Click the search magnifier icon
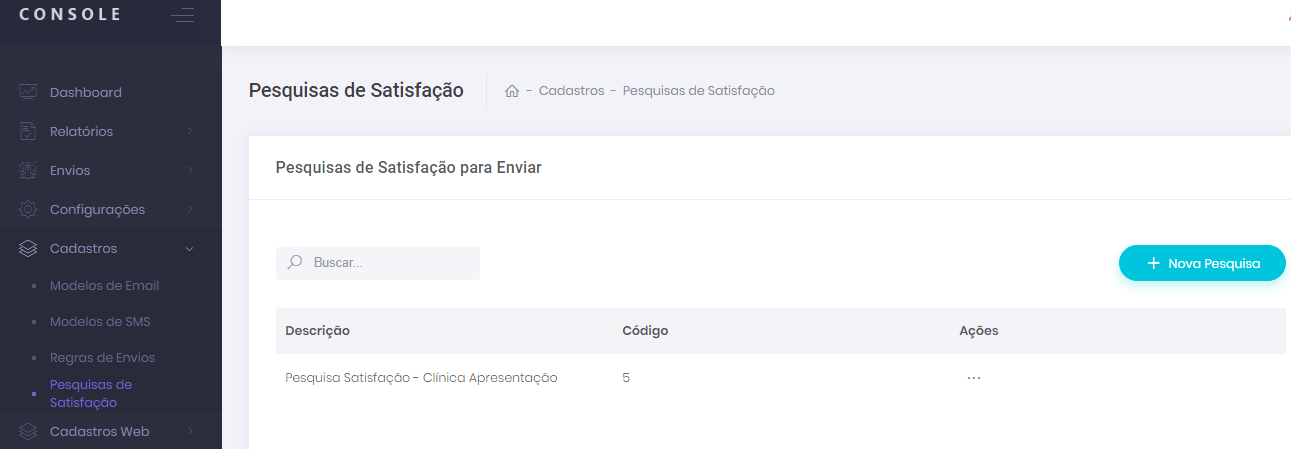Screen dimensions: 1291x449 pyautogui.click(x=295, y=263)
